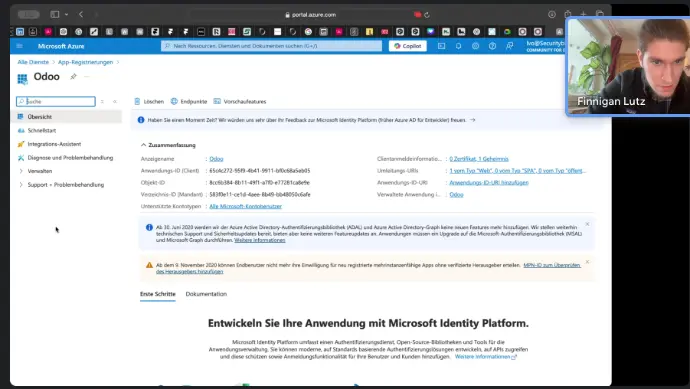Open the LinkedIn bookmark favicon
The height and width of the screenshot is (389, 690).
click(x=20, y=32)
